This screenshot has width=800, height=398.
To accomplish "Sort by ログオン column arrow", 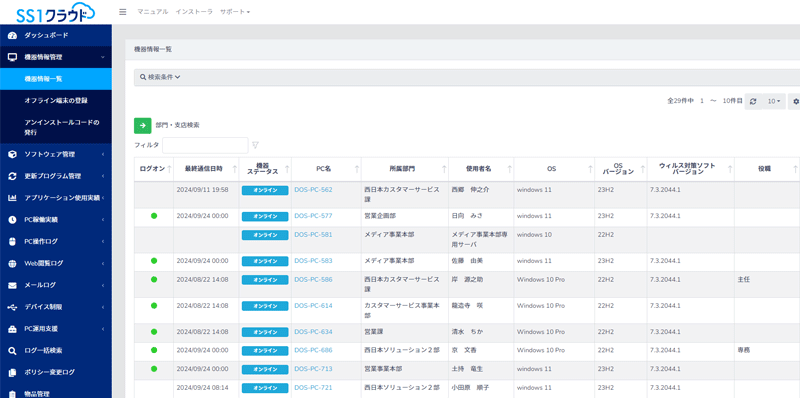I will (169, 169).
